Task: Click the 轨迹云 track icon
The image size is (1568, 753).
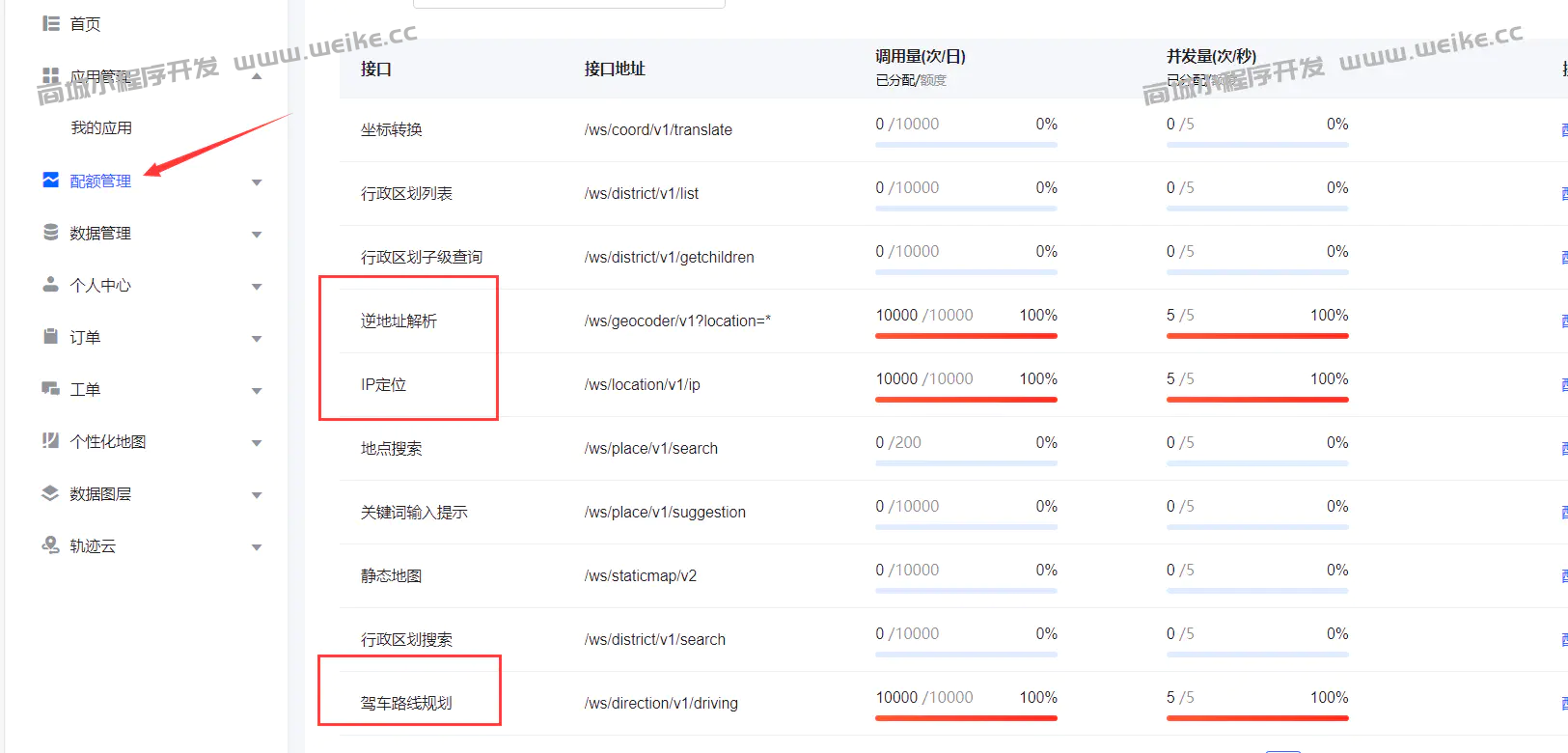Action: tap(51, 544)
